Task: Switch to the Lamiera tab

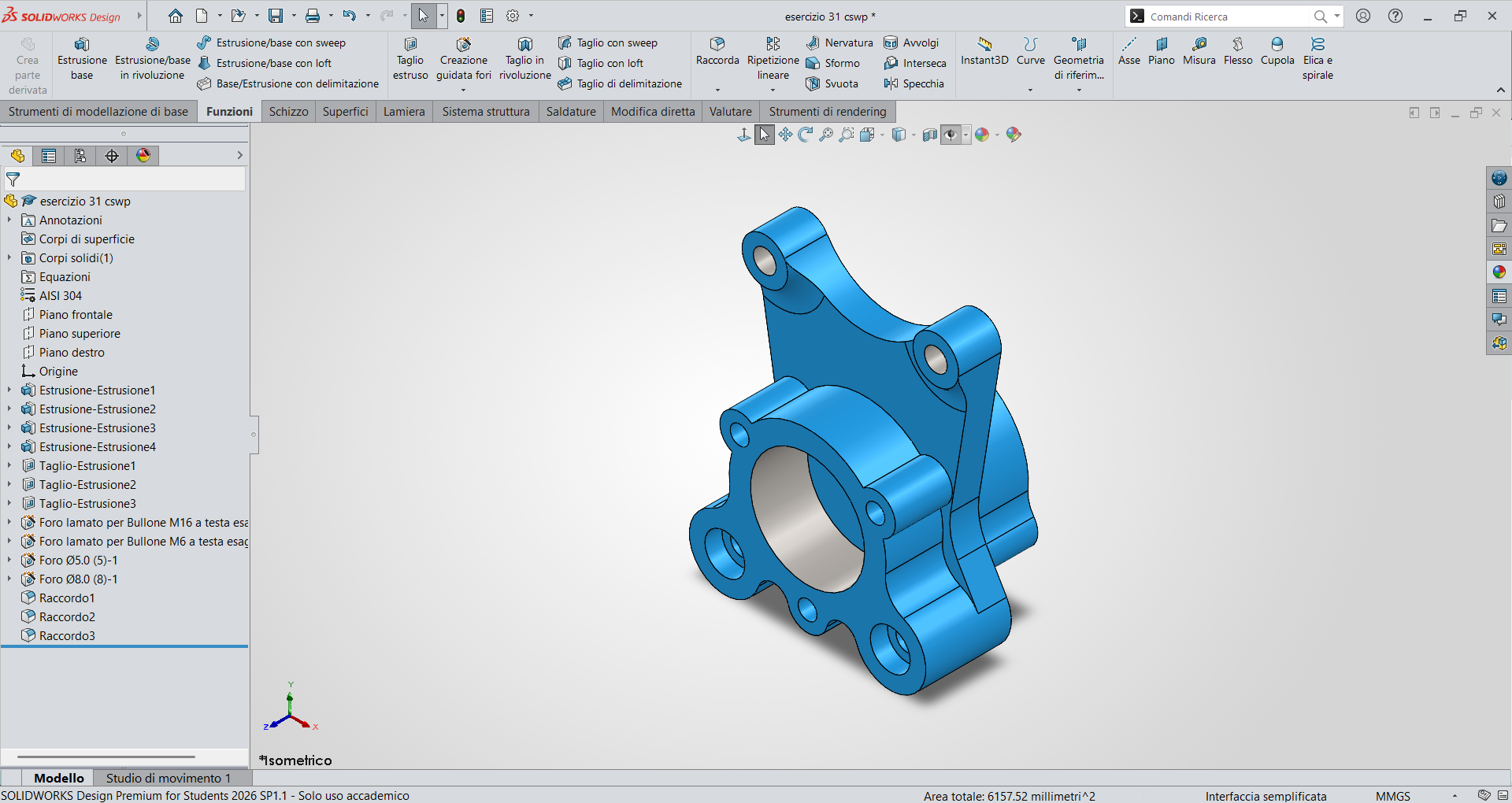Action: click(x=404, y=112)
